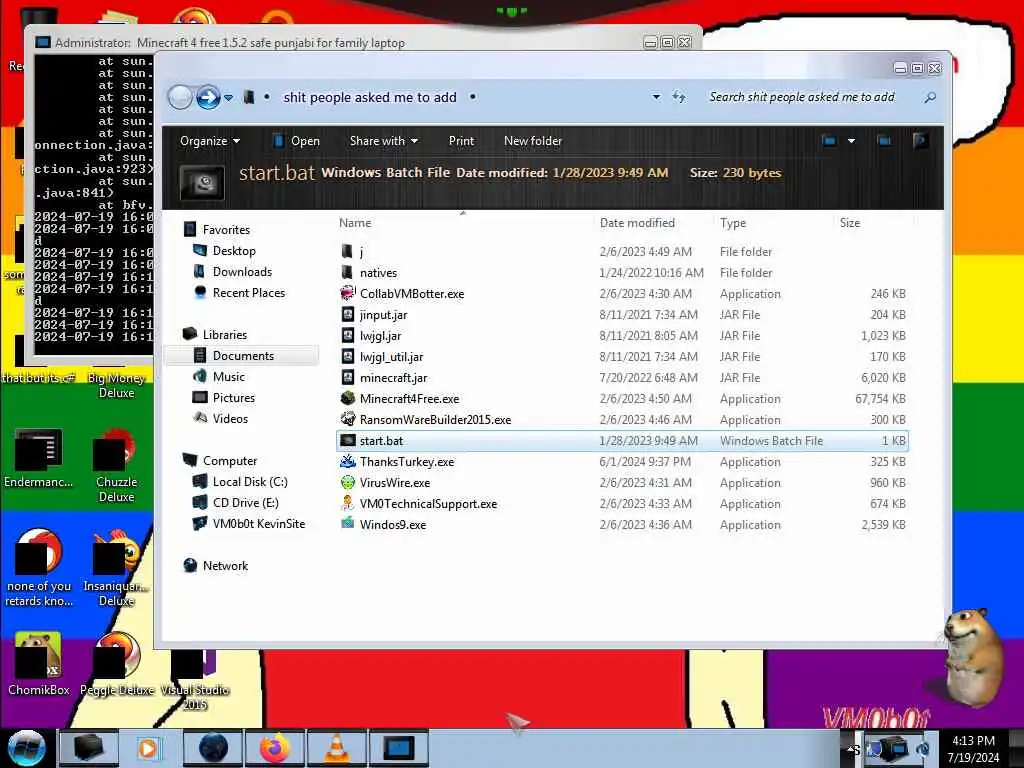Click the New folder button

pyautogui.click(x=533, y=141)
